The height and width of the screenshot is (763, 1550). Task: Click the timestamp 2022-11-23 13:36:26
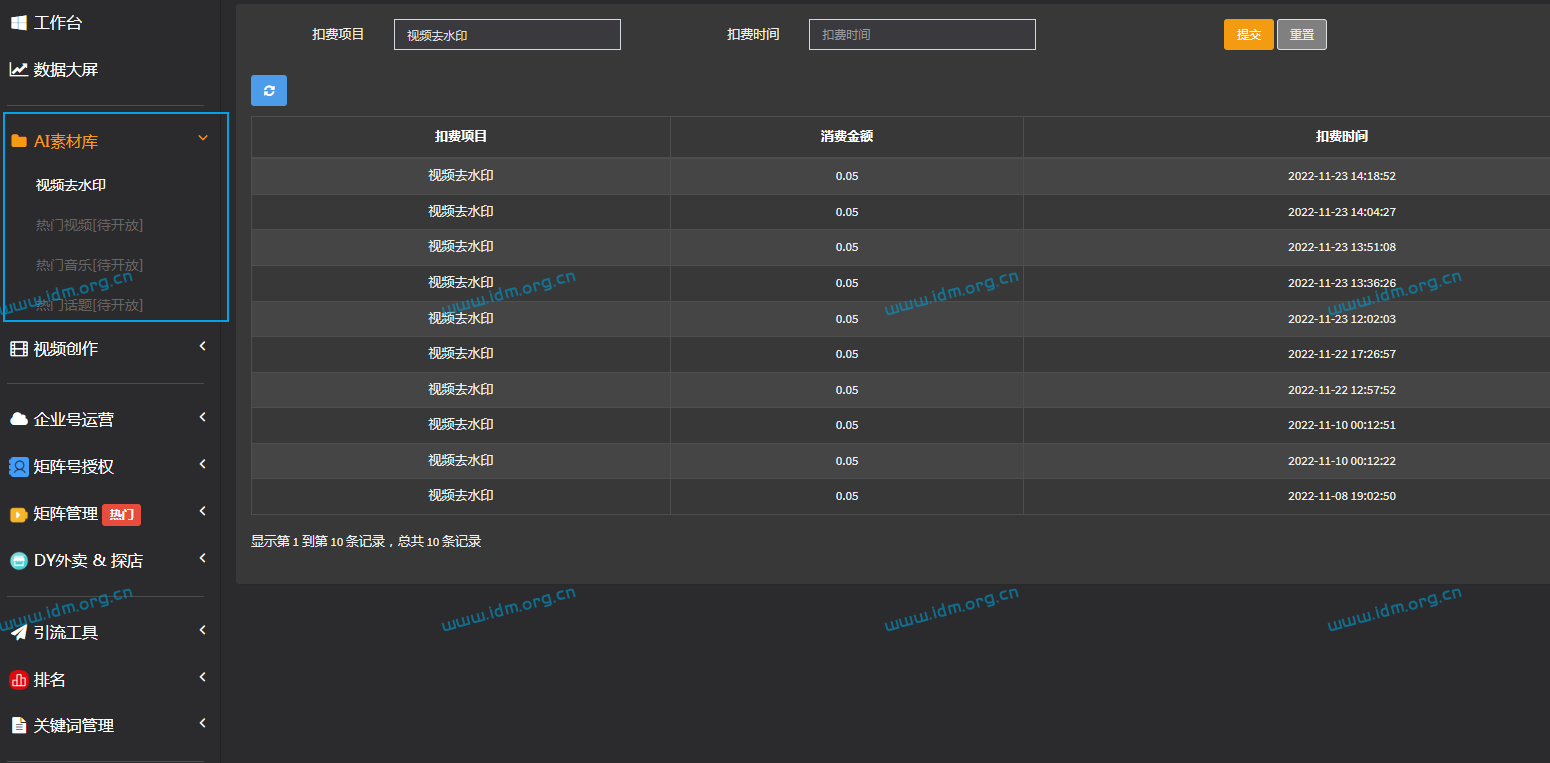(x=1342, y=283)
